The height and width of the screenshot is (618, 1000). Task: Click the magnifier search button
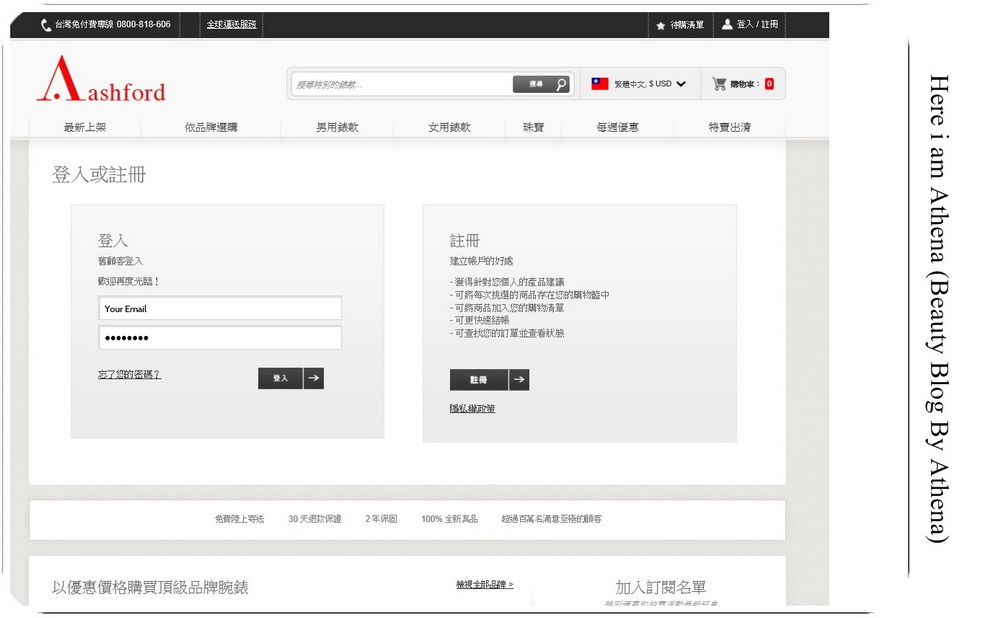coord(561,84)
